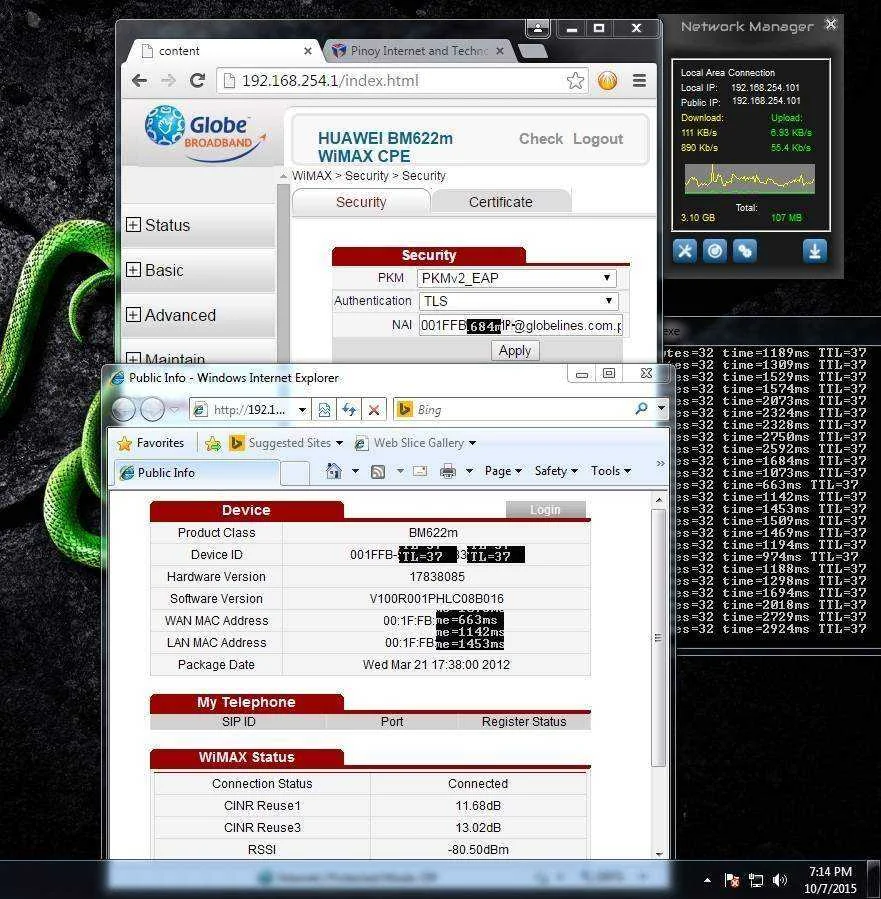Click the Bing search magnifier icon
Image resolution: width=881 pixels, height=899 pixels.
pyautogui.click(x=641, y=409)
